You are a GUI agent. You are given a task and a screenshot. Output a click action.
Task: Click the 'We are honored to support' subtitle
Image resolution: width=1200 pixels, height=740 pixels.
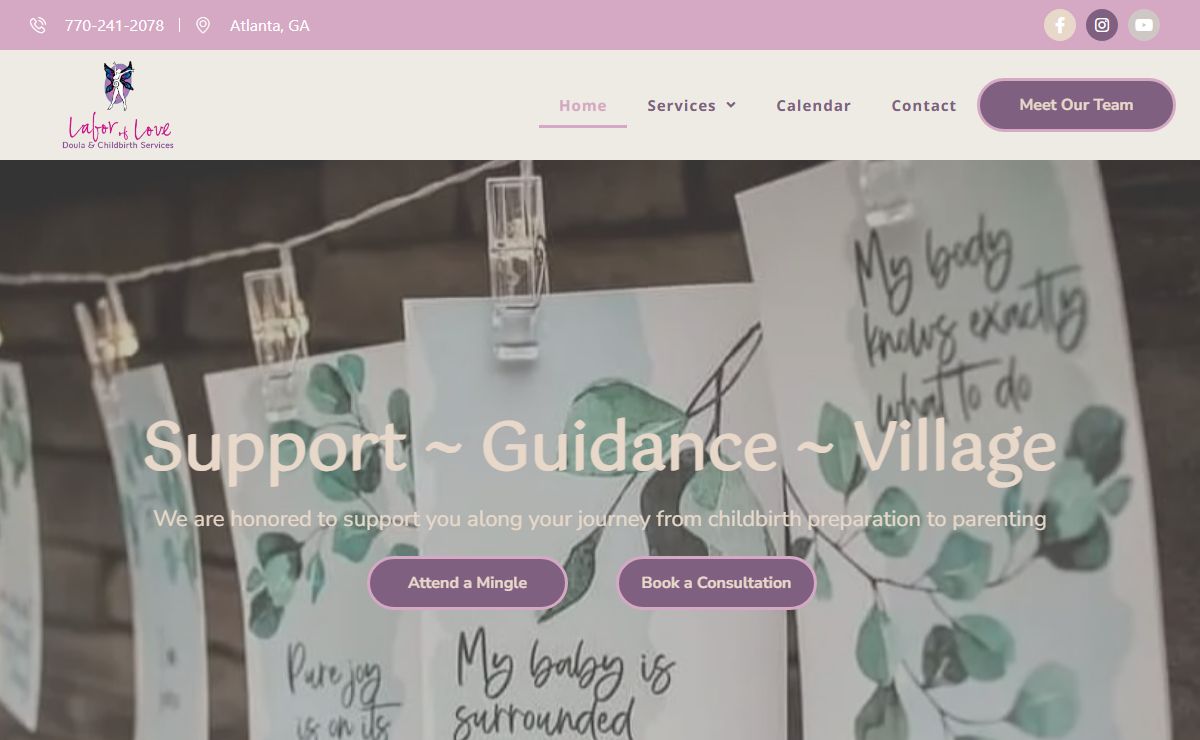600,519
